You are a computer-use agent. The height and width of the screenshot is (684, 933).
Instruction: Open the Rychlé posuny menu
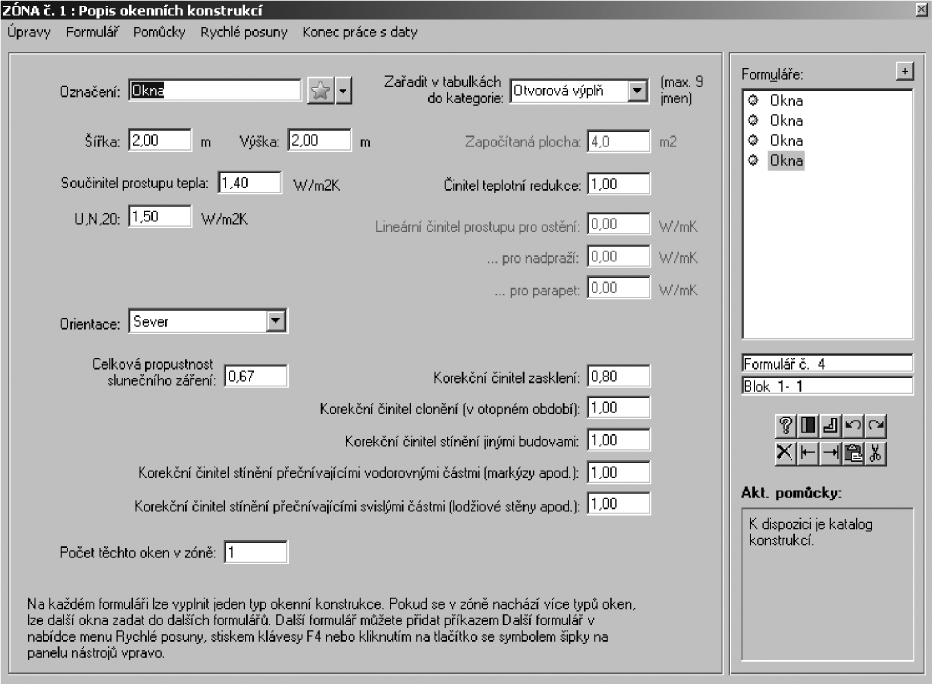(x=244, y=32)
